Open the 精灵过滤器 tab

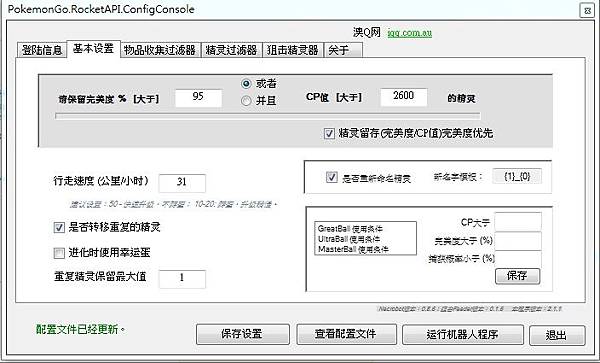(231, 50)
